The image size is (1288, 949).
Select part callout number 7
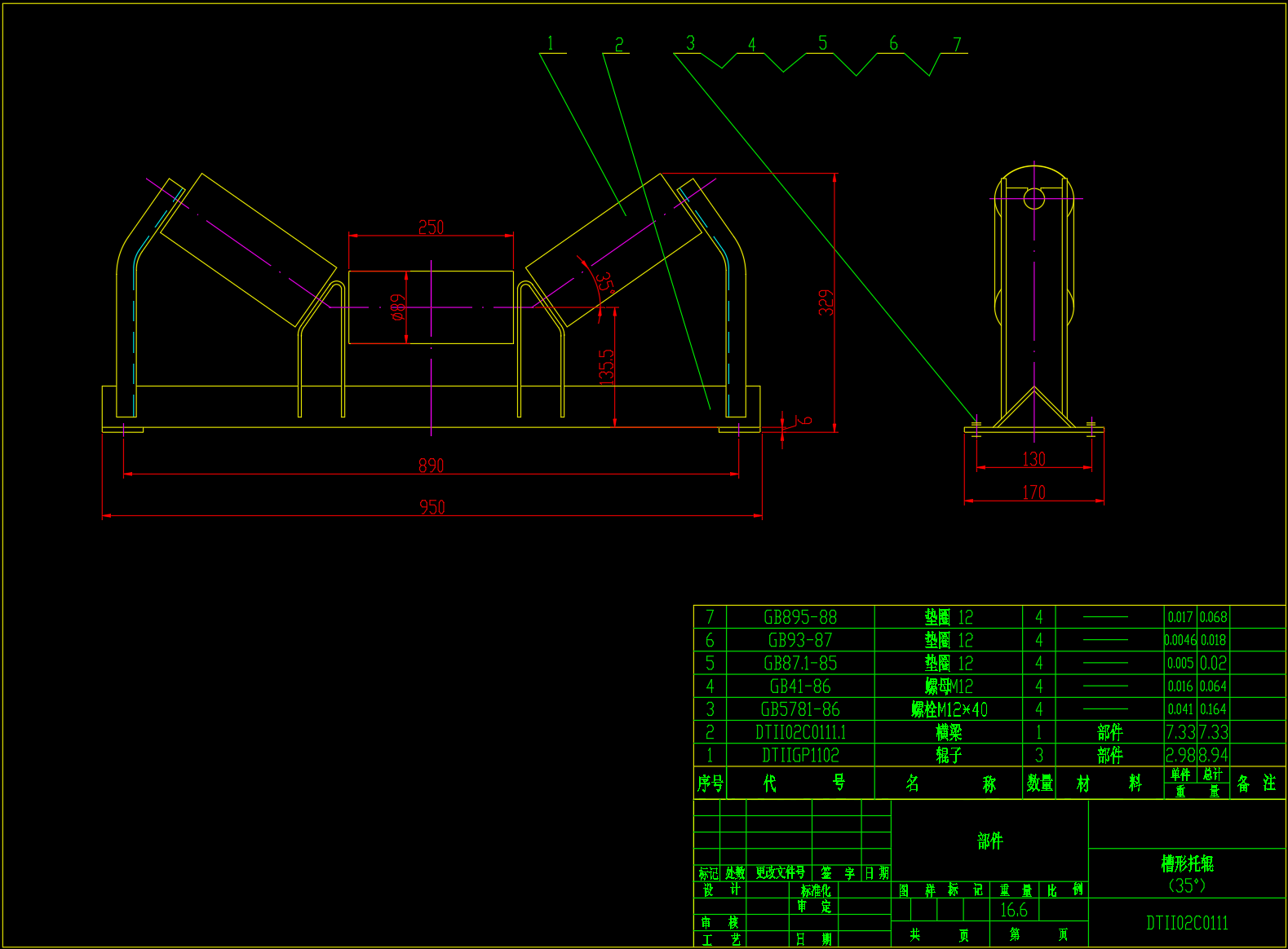point(957,45)
